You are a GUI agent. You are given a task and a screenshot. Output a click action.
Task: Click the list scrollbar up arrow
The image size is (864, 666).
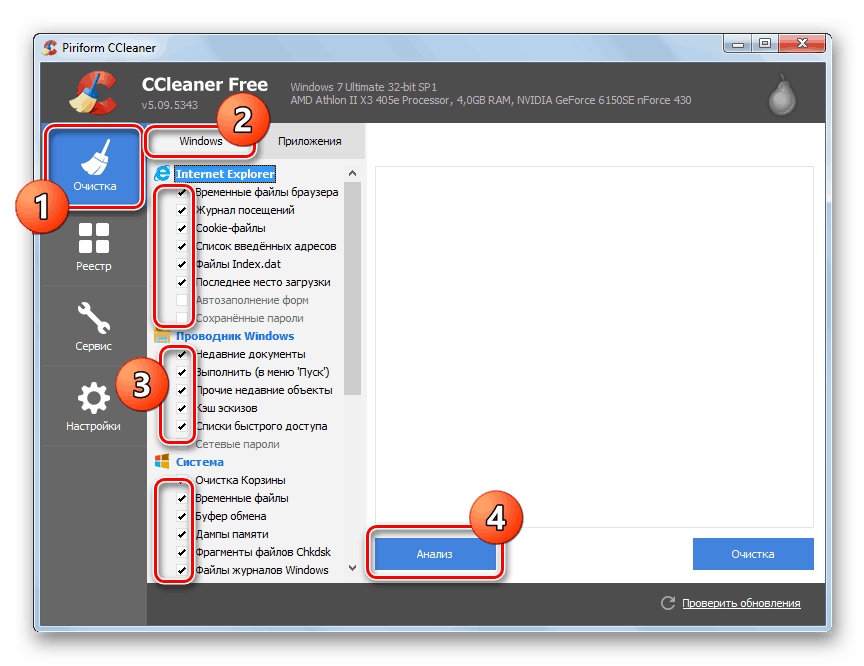(353, 174)
